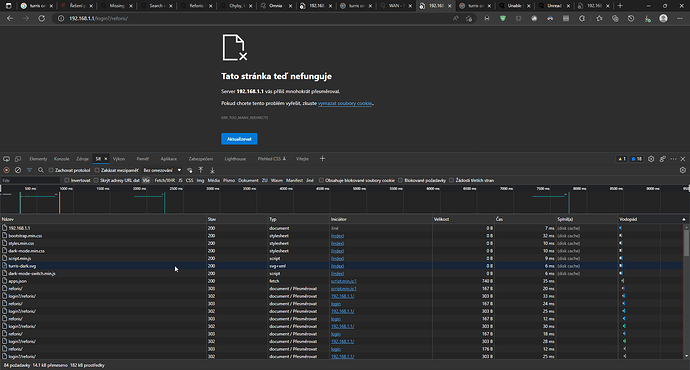Image resolution: width=690 pixels, height=370 pixels.
Task: Tick the Invertovat checkbox
Action: (x=67, y=180)
